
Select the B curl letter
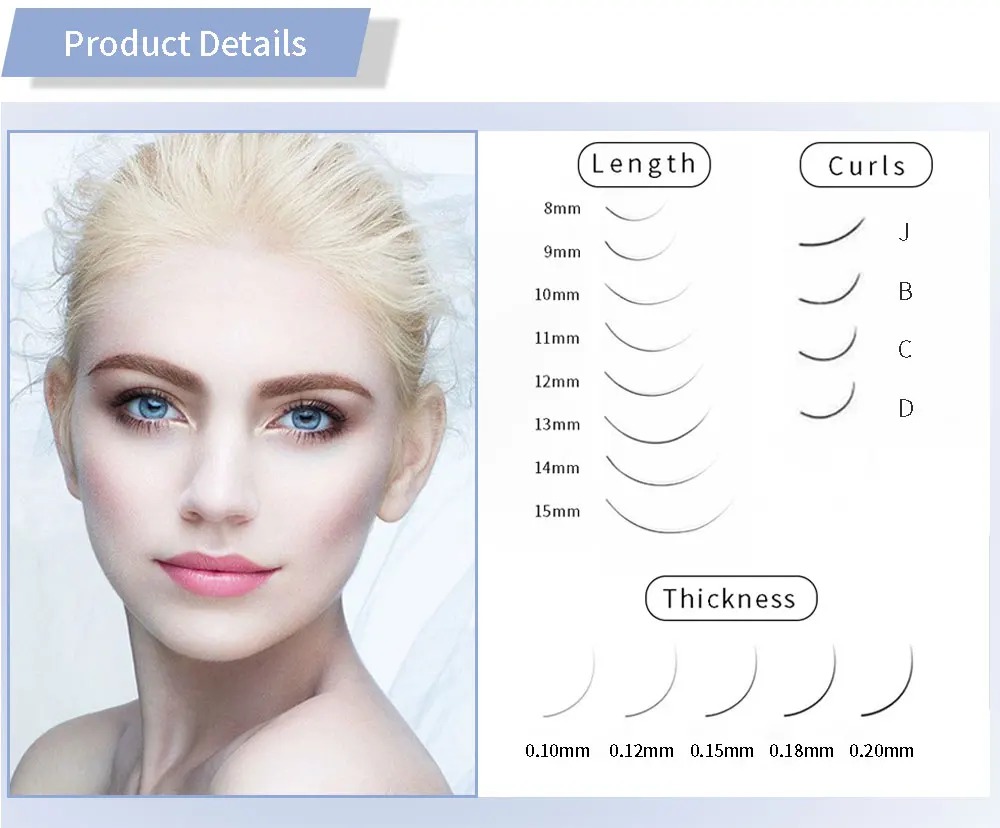point(905,292)
